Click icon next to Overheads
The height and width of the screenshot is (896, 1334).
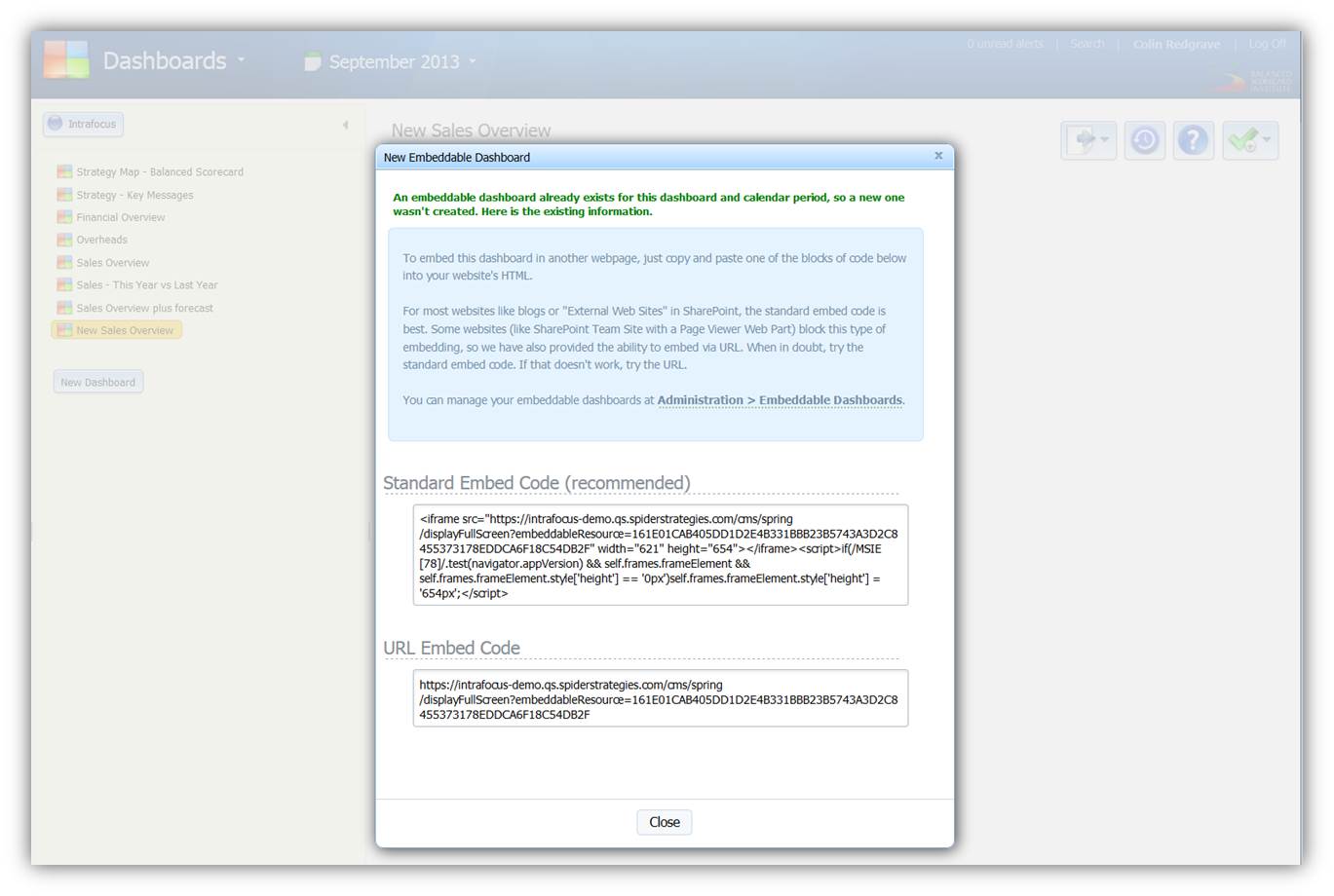tap(64, 240)
